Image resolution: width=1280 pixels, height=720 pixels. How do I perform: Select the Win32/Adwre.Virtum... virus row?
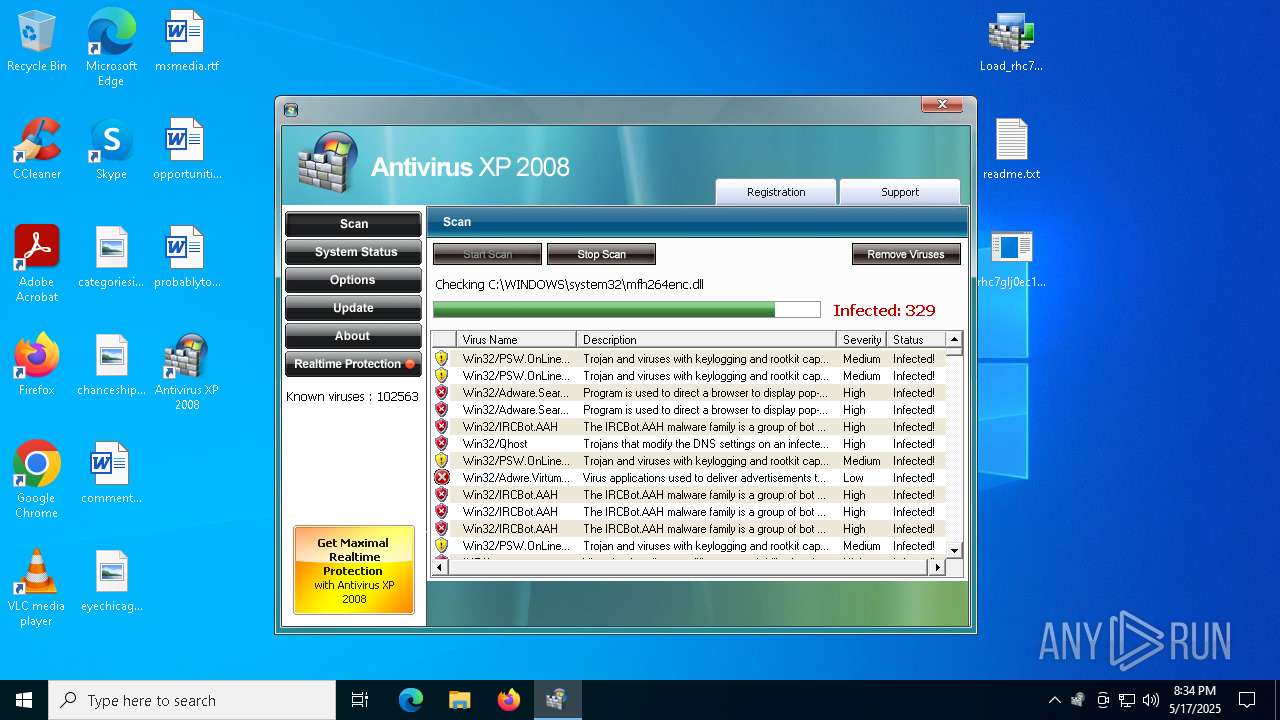click(x=688, y=478)
